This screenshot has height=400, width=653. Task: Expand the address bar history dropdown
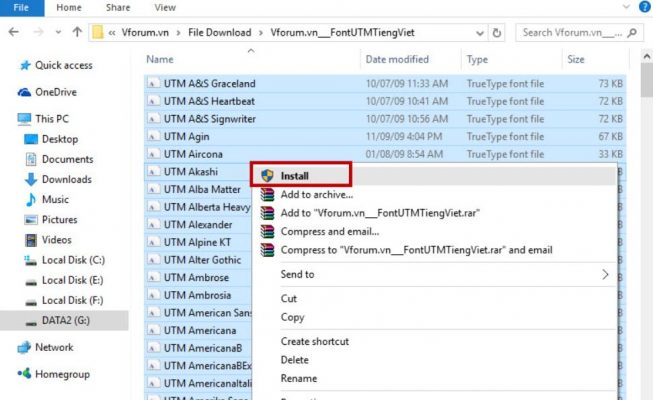pos(480,33)
